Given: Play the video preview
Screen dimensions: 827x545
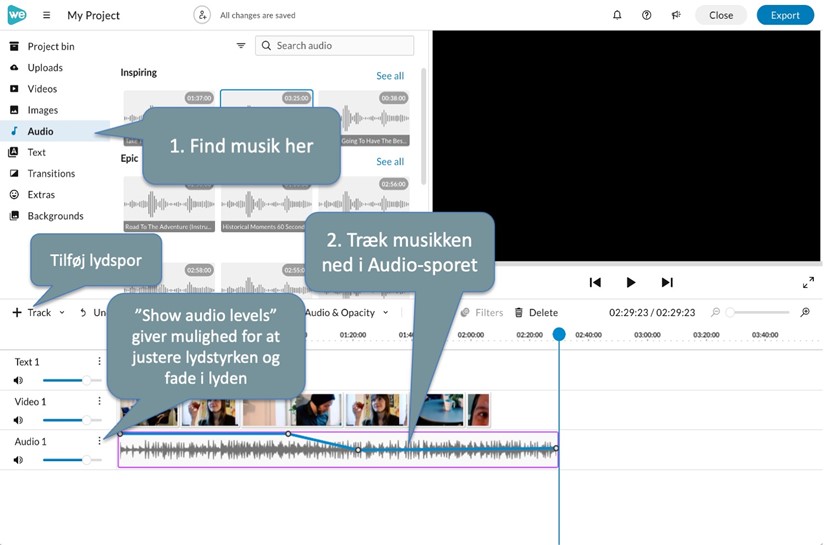Looking at the screenshot, I should tap(630, 282).
